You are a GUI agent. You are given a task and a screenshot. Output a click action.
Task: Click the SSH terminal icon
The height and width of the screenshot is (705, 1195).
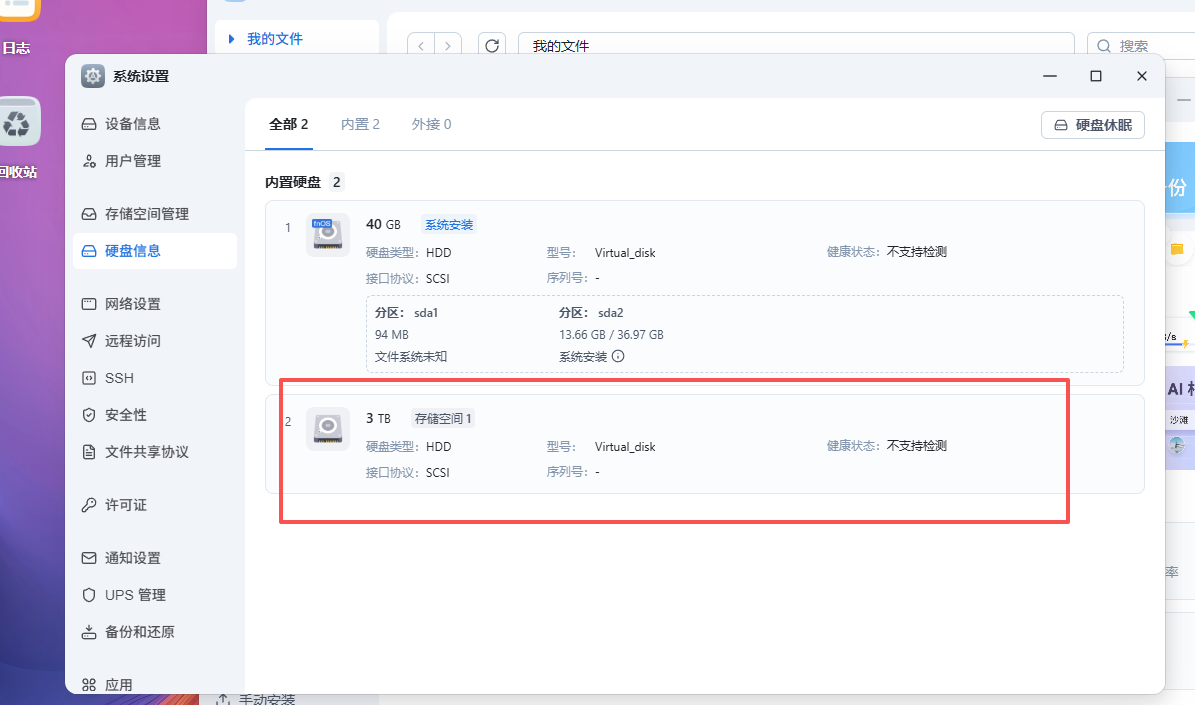click(x=89, y=378)
